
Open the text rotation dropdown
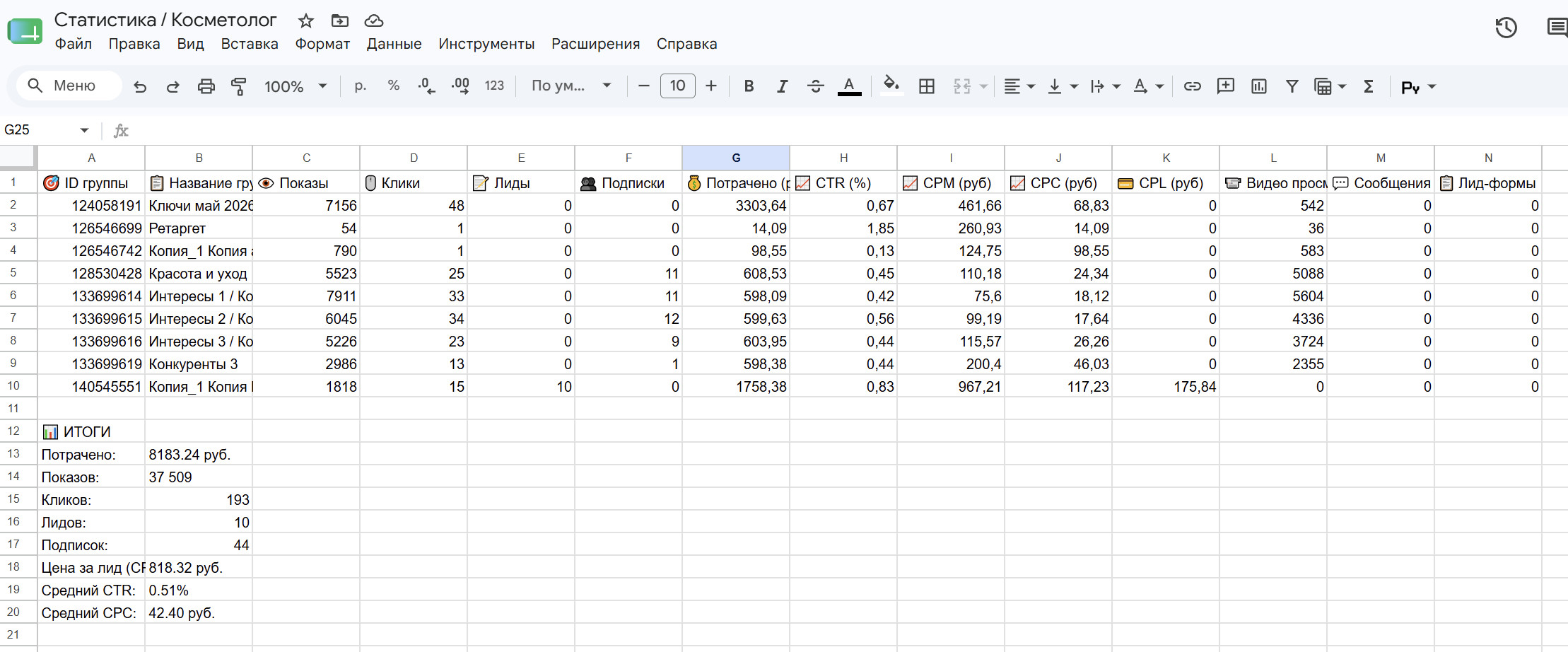tap(1148, 86)
